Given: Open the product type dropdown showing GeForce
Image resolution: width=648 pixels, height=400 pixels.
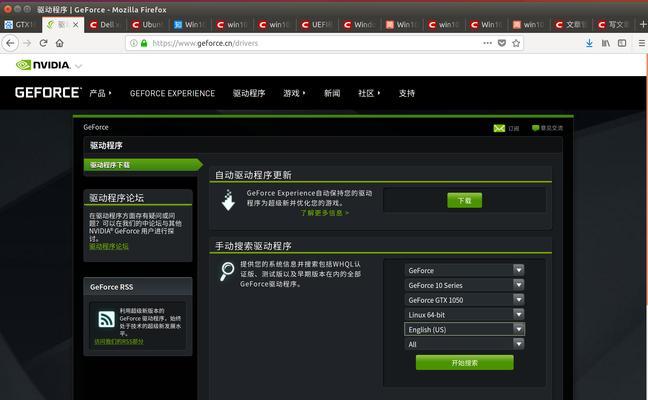Looking at the screenshot, I should (x=464, y=270).
